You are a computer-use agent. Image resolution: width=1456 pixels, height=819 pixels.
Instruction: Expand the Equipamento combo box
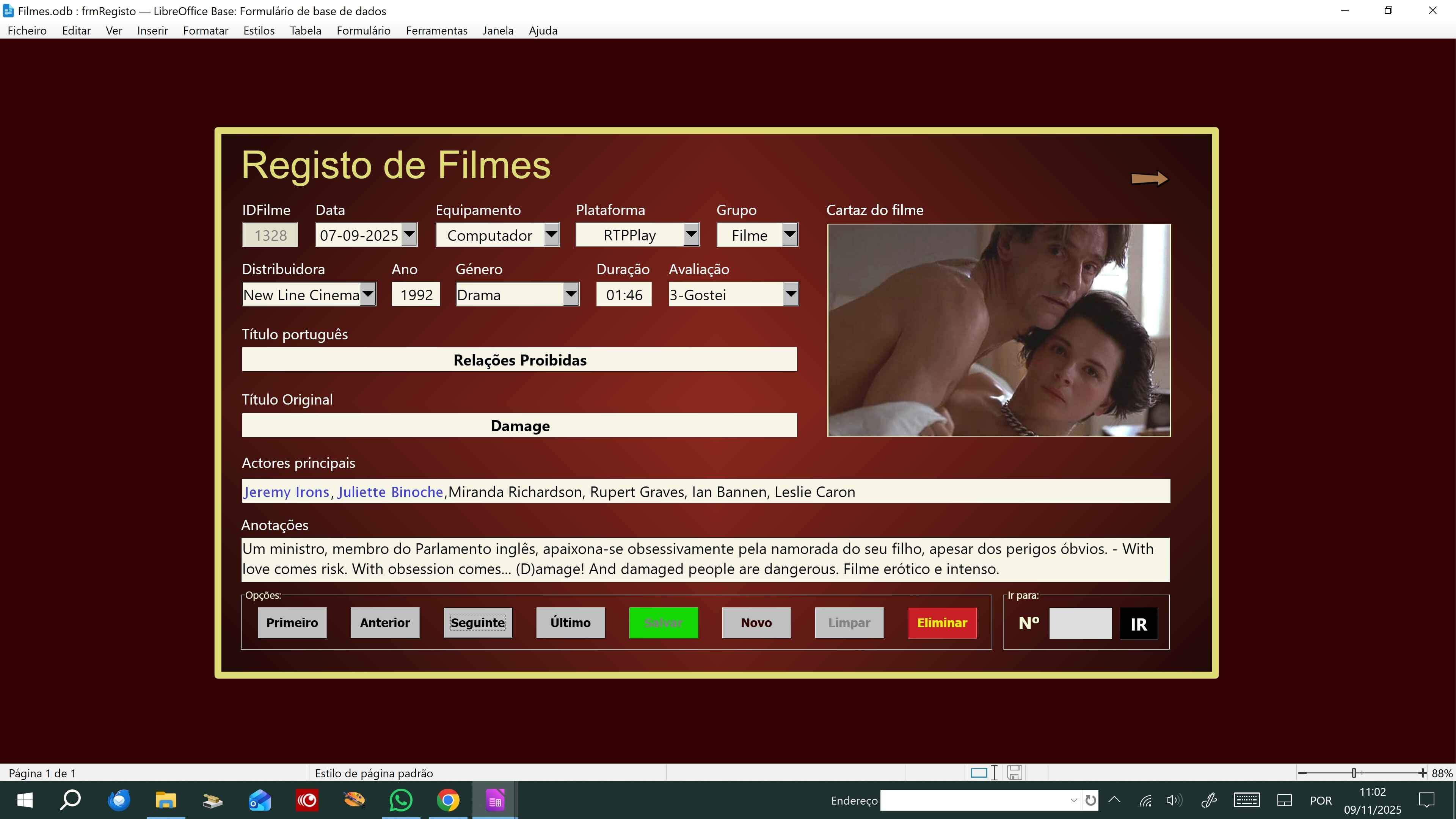point(551,235)
